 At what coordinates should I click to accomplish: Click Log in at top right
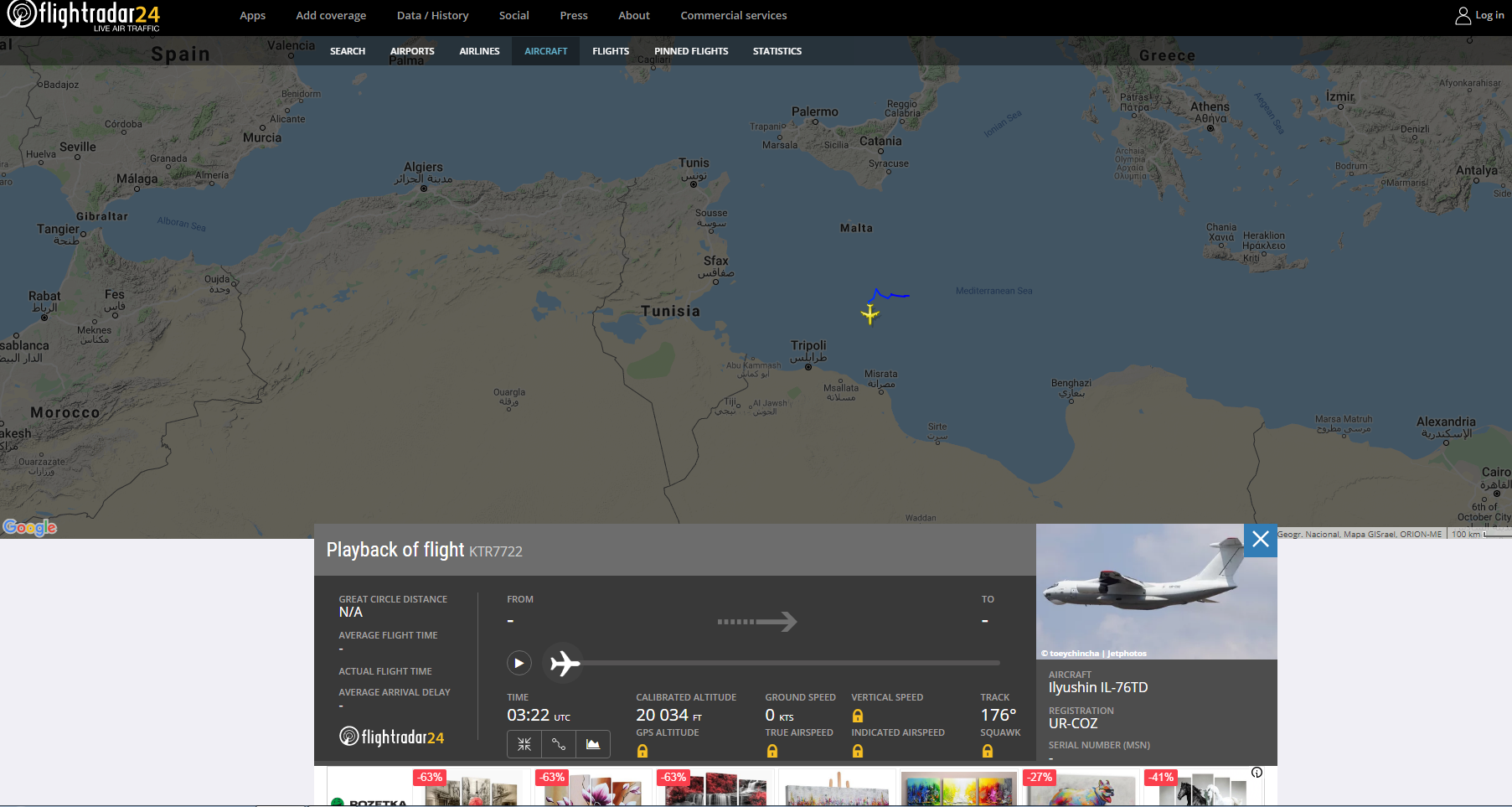[1479, 16]
